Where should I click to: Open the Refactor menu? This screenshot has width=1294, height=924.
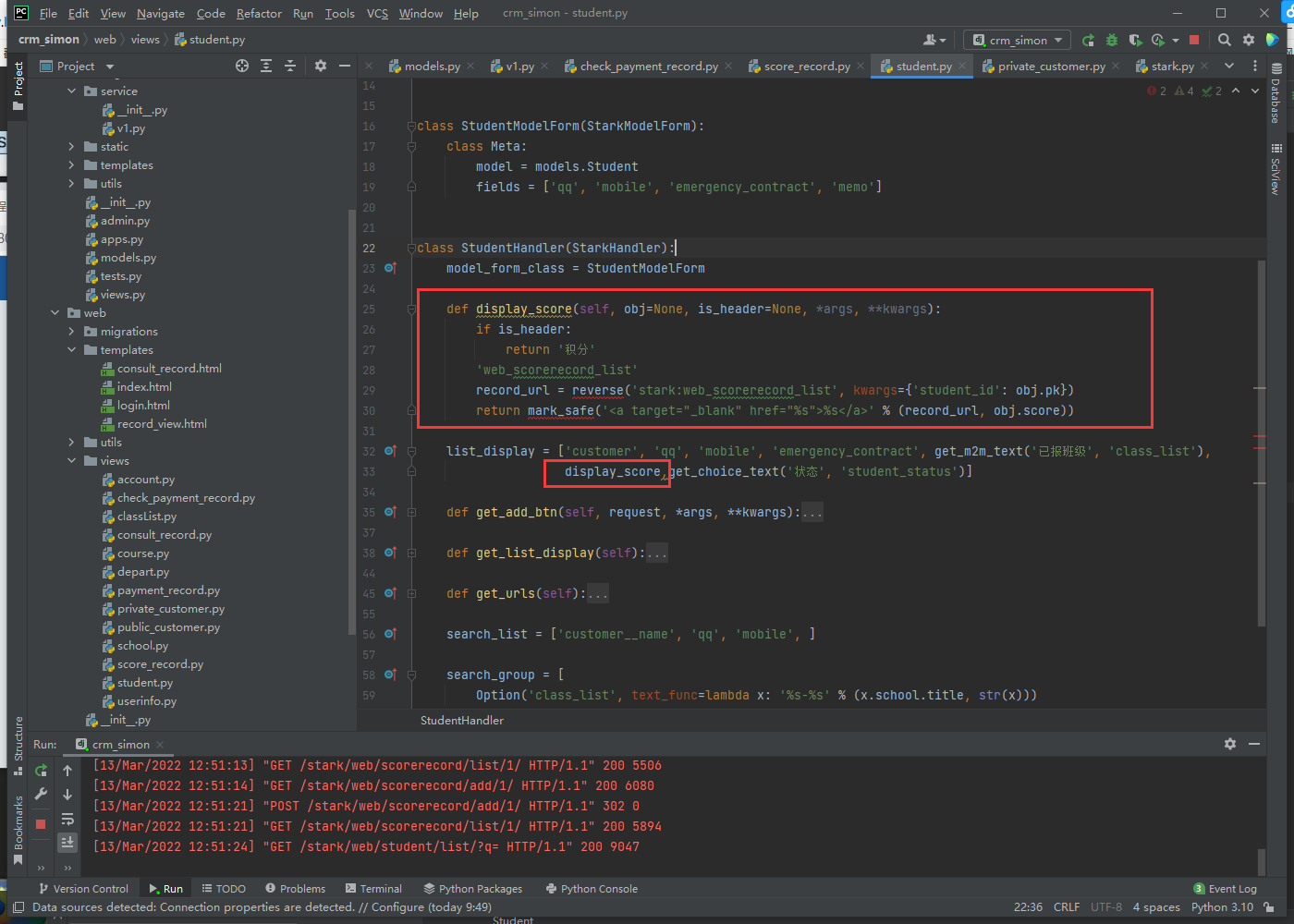(259, 13)
